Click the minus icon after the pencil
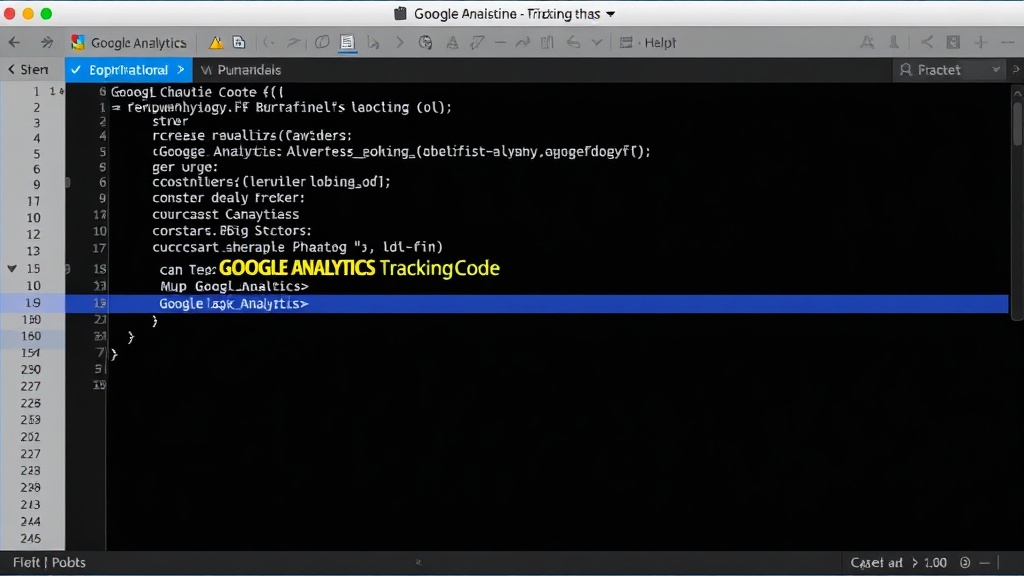 500,42
